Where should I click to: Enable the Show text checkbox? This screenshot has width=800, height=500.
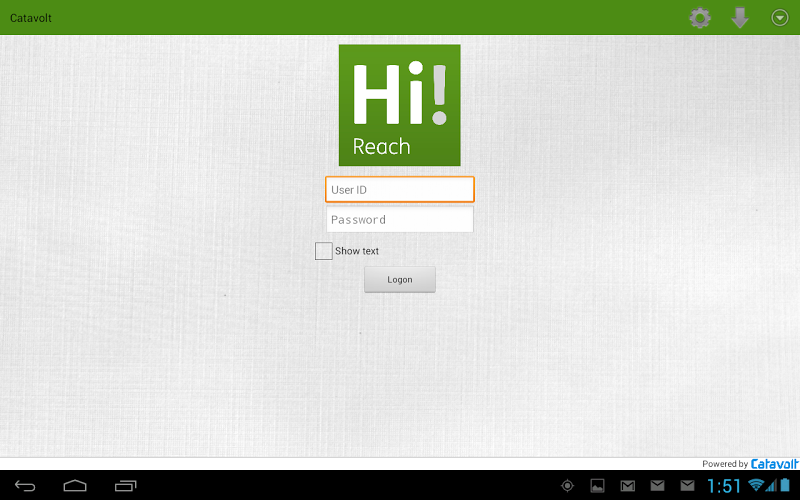[324, 251]
